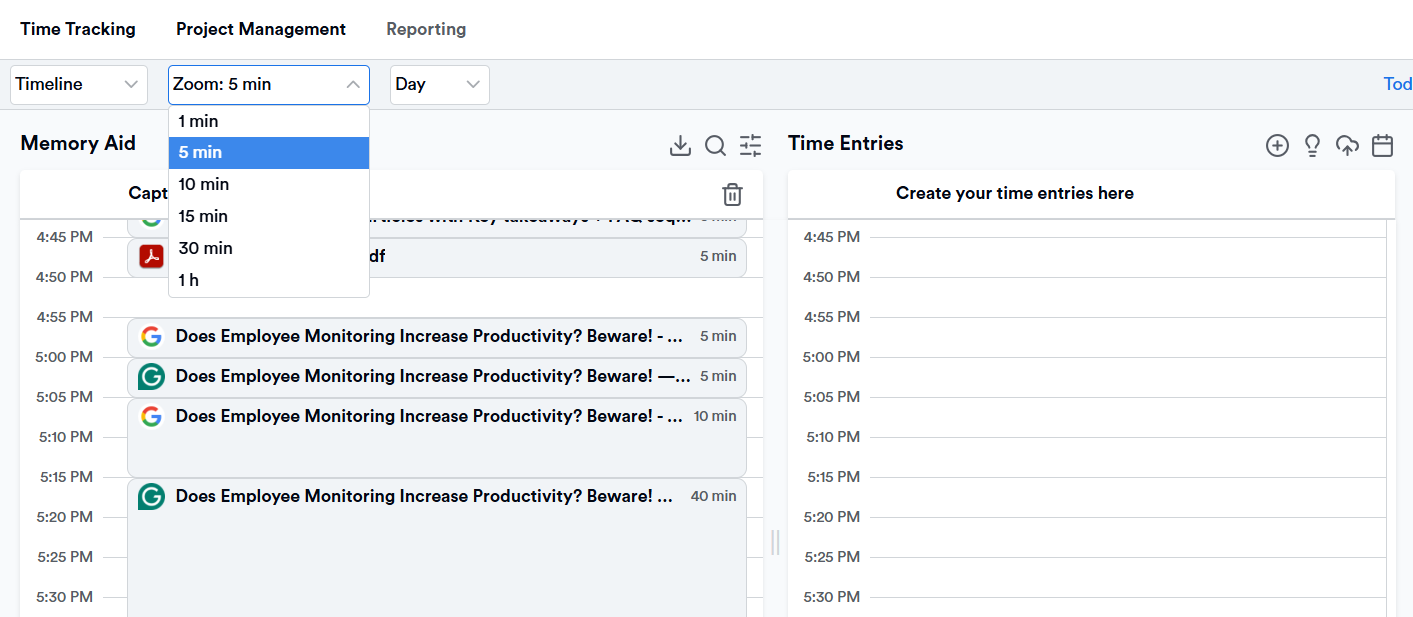Open the Memory Aid filter settings icon

750,145
